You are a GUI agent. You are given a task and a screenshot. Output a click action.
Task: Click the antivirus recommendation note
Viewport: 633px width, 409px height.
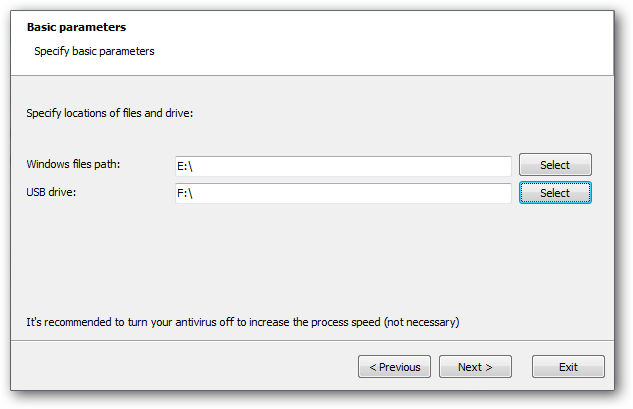242,322
